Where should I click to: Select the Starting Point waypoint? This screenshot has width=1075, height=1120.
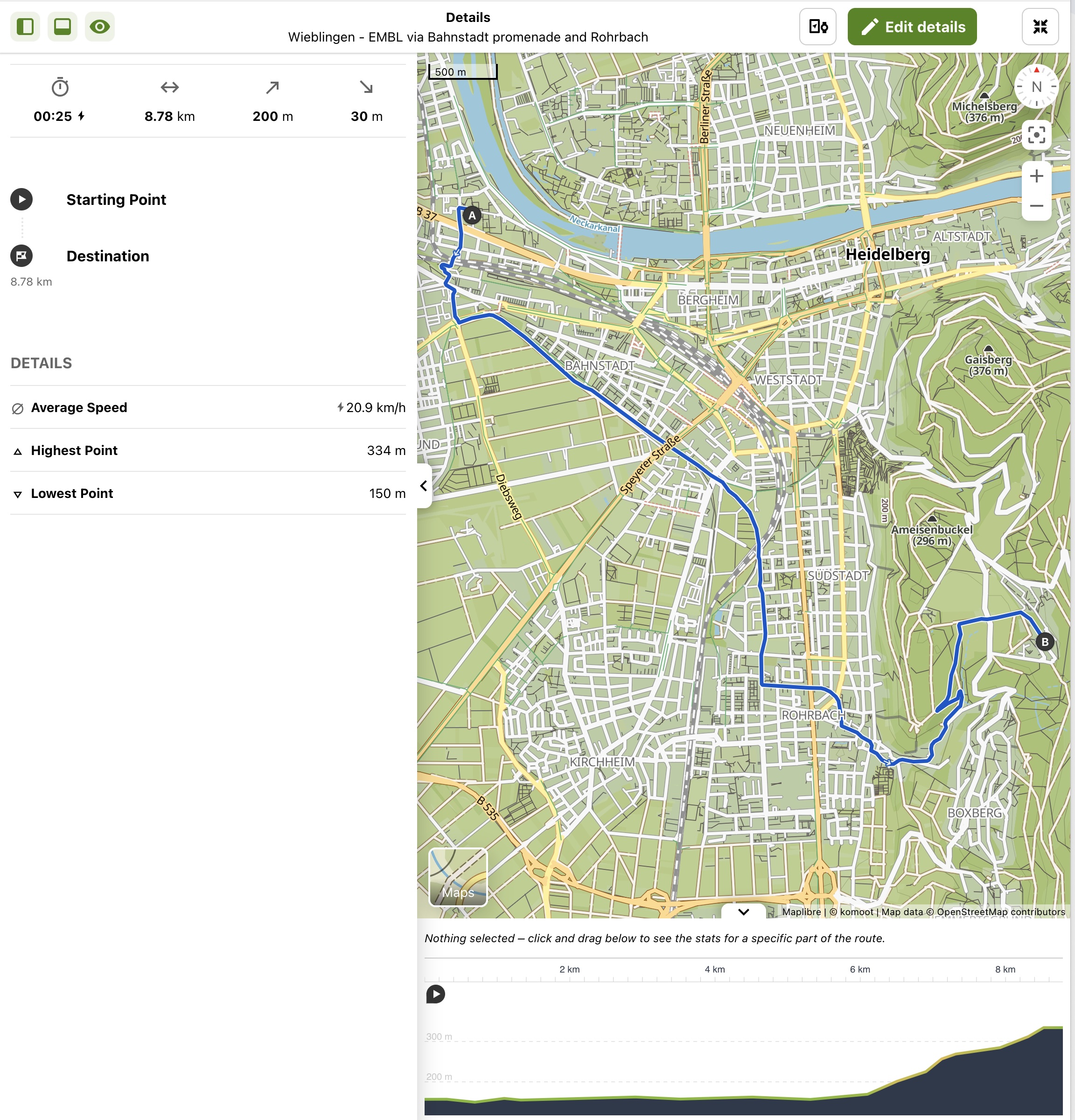point(116,199)
